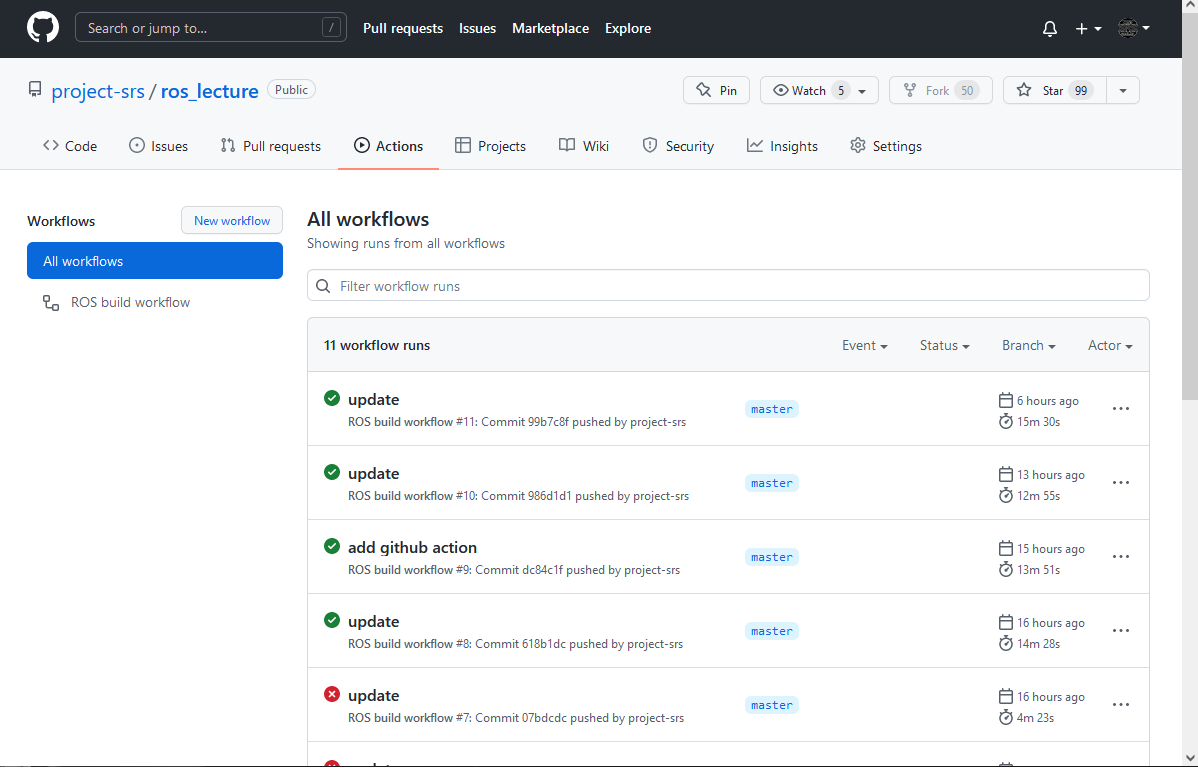Open Marketplace from top bar
The height and width of the screenshot is (768, 1198).
[550, 28]
